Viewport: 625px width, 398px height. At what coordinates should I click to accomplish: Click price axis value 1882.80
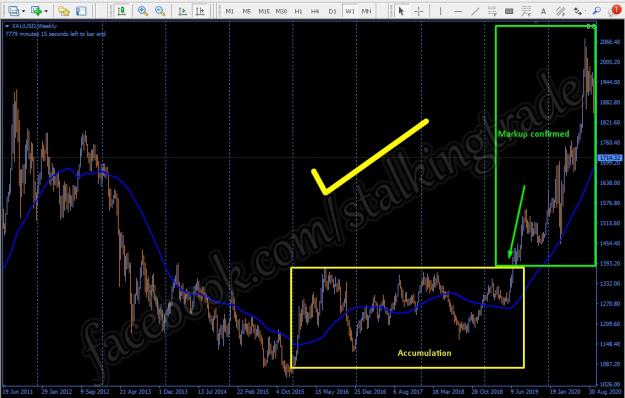tap(610, 102)
